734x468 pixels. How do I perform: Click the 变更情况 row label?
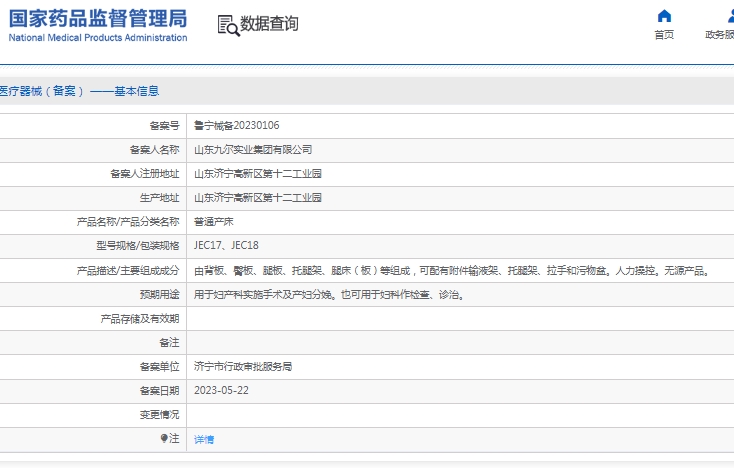160,415
